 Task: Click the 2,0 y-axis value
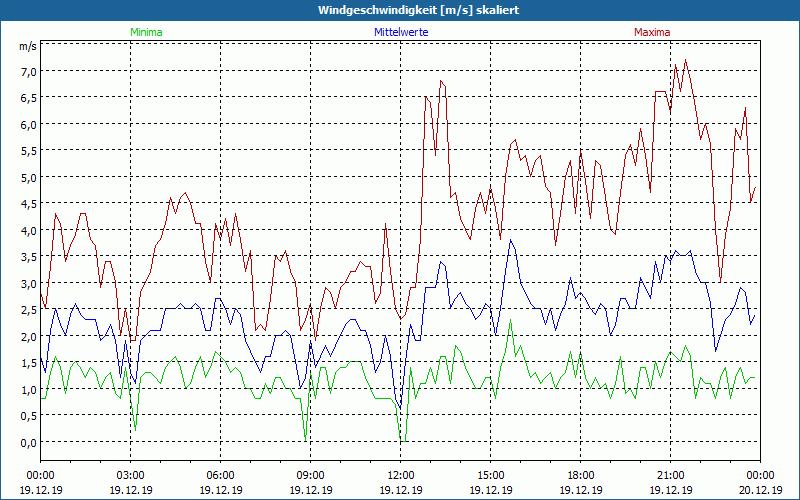point(29,337)
